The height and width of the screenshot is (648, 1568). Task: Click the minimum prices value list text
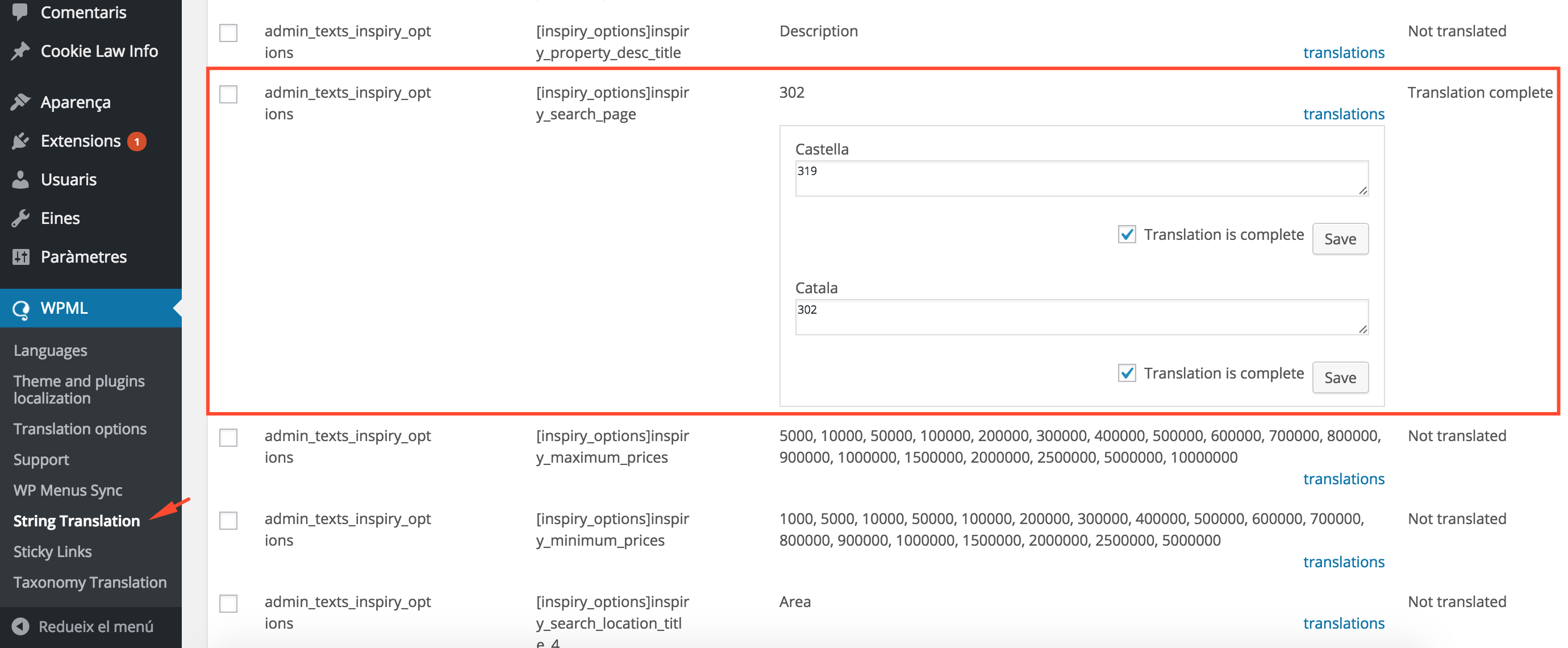pos(1071,529)
